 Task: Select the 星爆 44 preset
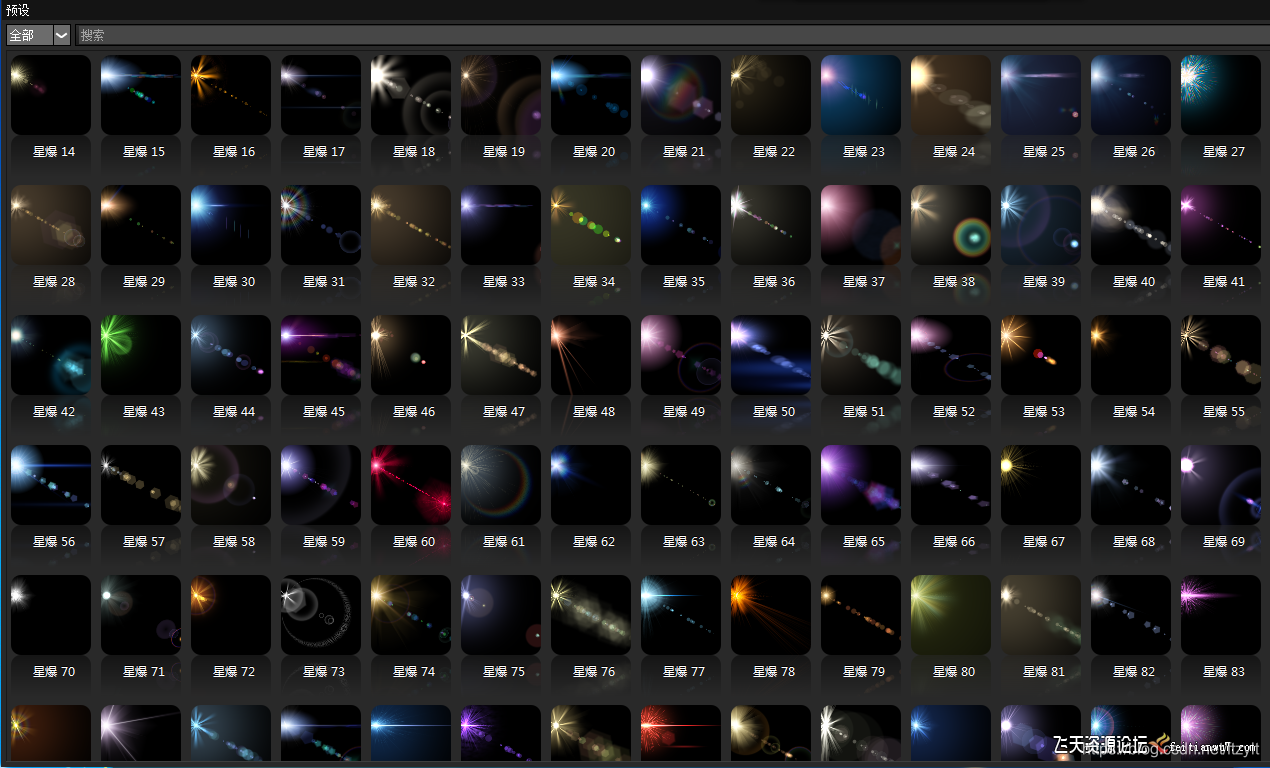point(231,355)
